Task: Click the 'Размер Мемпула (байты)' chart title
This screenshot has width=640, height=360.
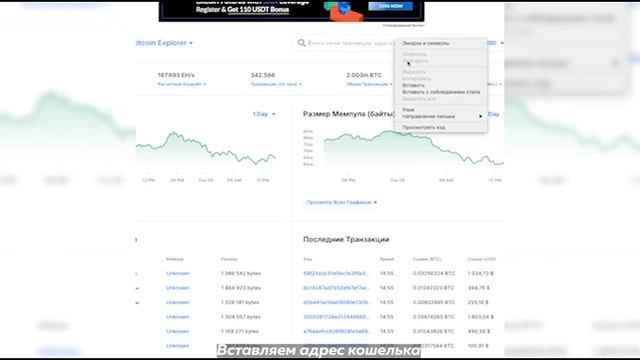Action: (349, 114)
